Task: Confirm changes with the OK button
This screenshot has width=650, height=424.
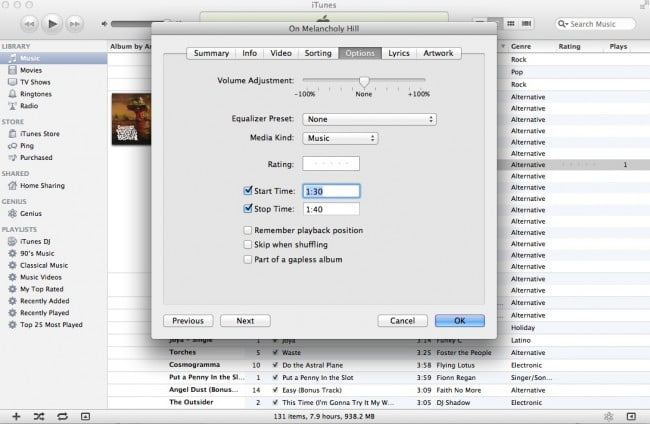Action: (460, 321)
